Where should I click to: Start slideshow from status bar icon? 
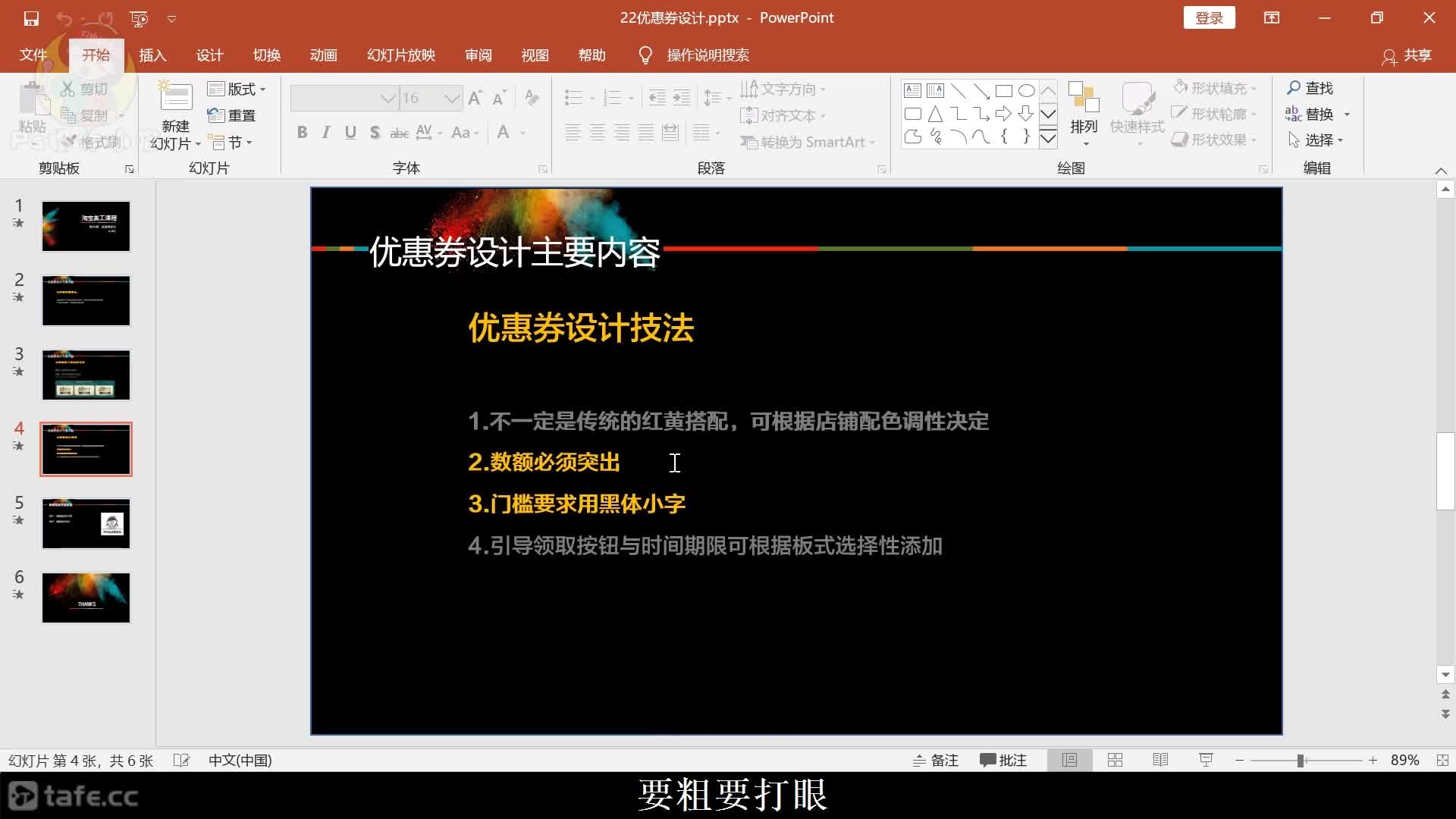point(1206,761)
